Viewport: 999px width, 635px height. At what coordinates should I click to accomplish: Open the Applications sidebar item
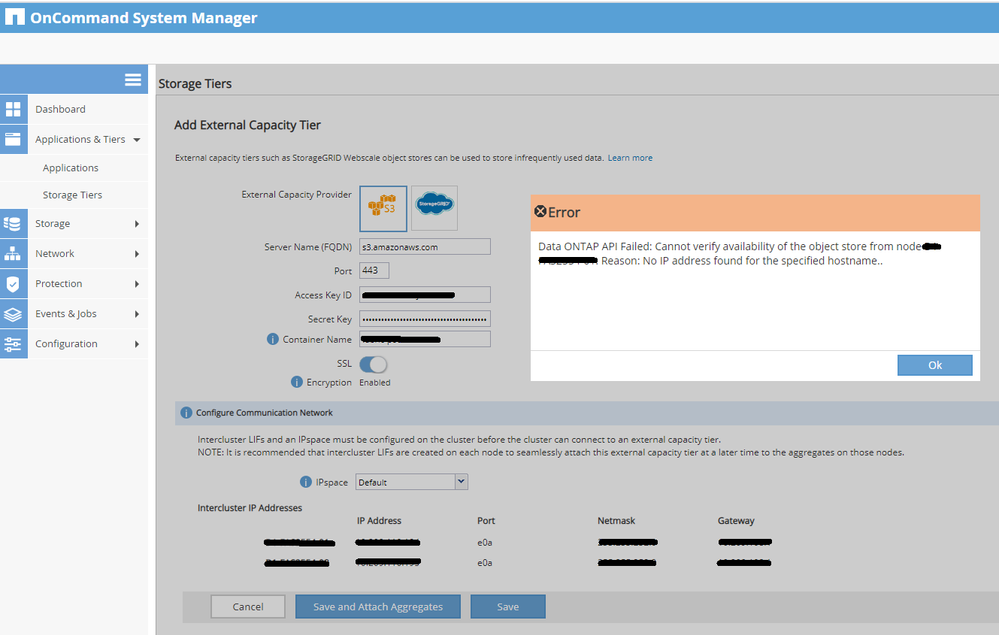[70, 168]
